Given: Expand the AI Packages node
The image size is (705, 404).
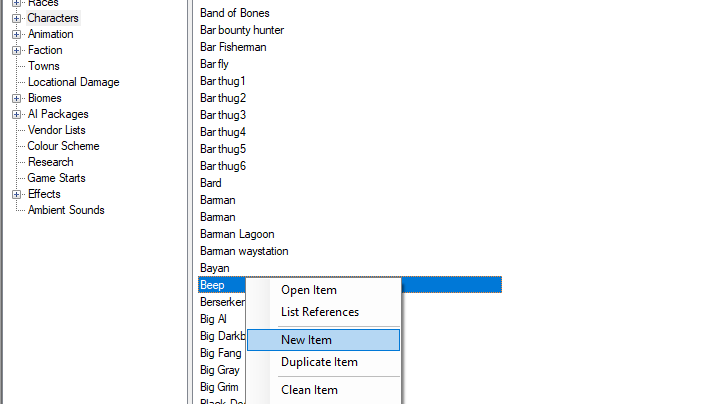Looking at the screenshot, I should coord(16,114).
